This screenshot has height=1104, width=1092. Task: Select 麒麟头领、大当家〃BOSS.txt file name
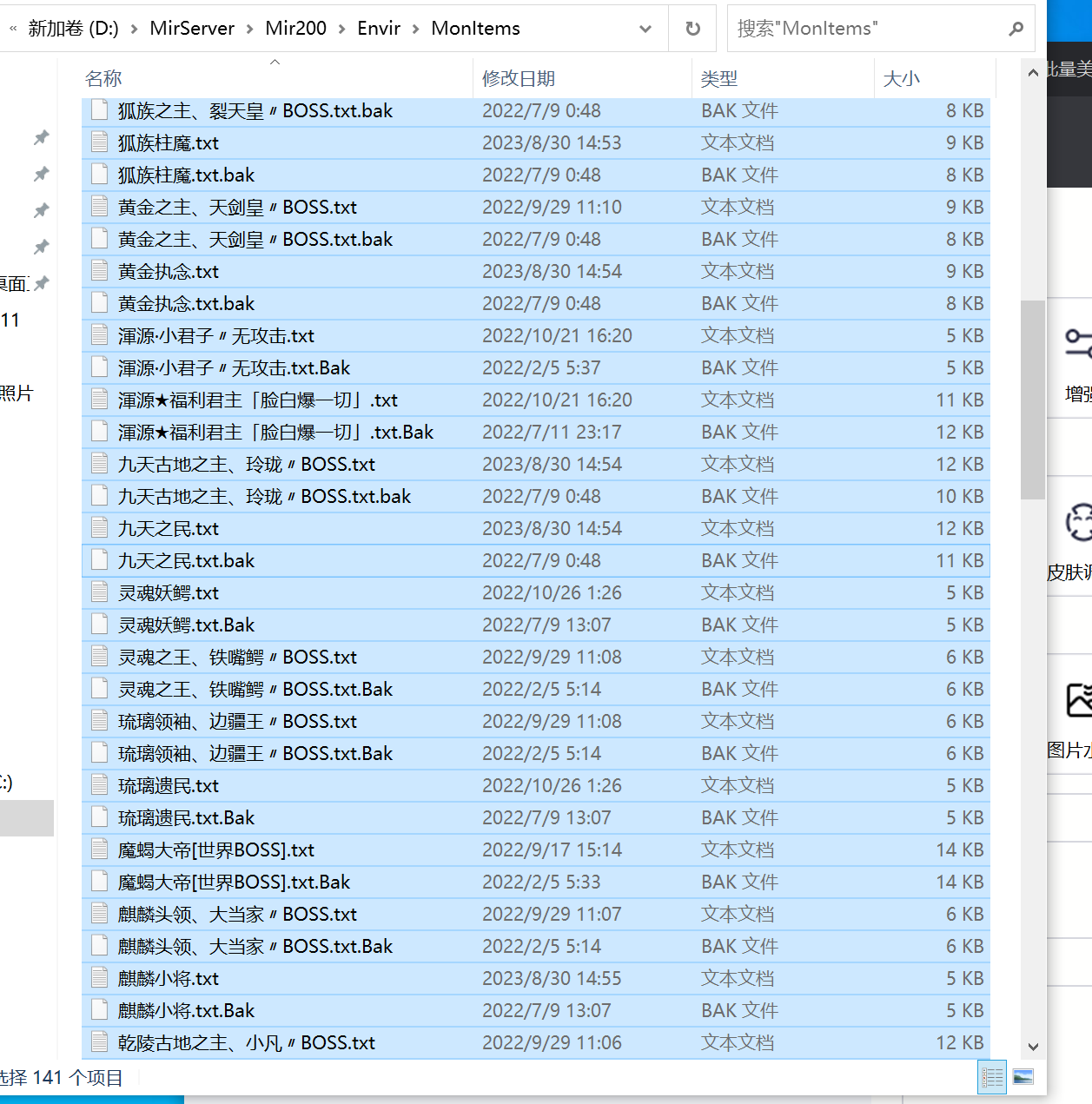(237, 914)
